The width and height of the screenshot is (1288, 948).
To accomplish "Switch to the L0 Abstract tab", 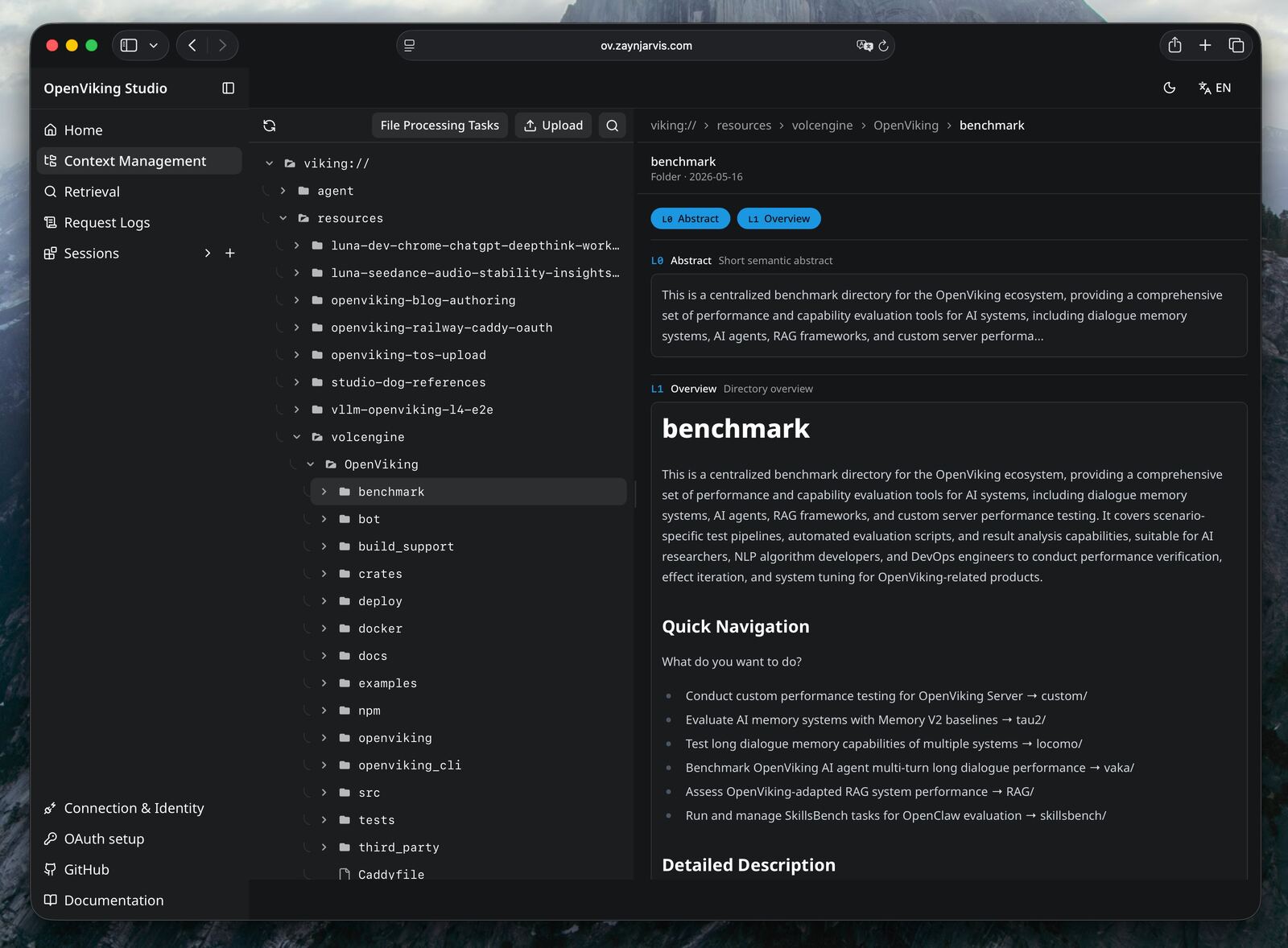I will [x=690, y=219].
